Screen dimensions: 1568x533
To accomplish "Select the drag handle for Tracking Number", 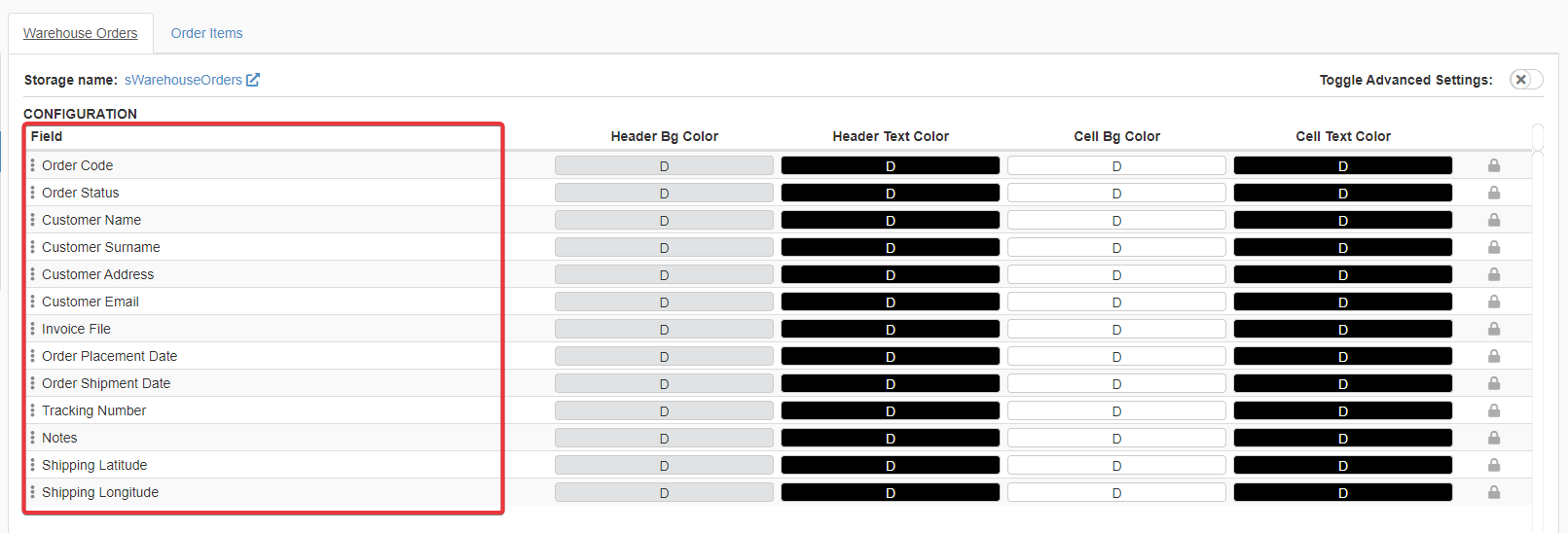I will [32, 410].
